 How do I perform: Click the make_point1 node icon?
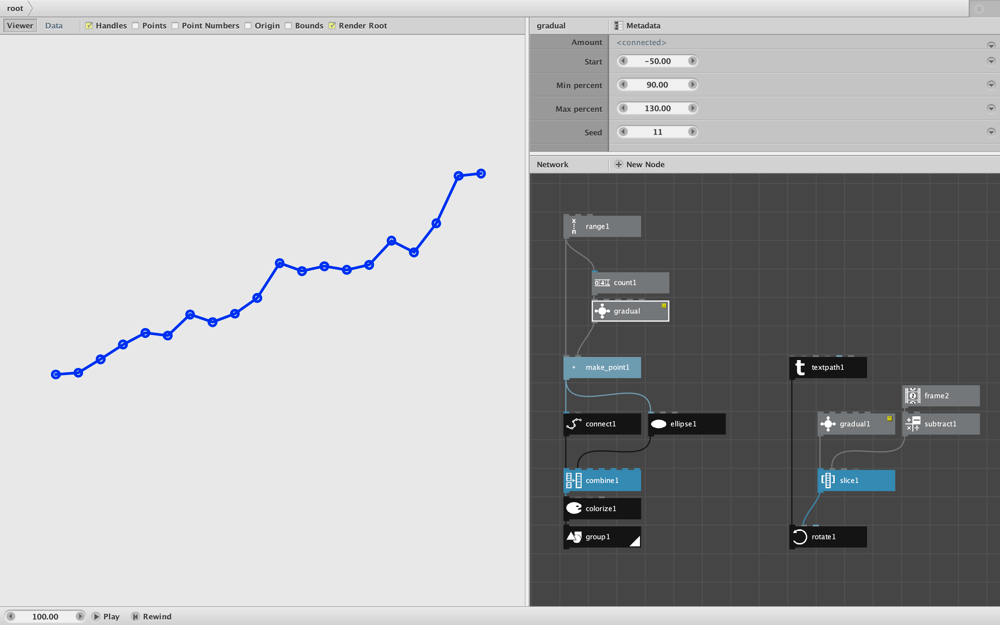(x=574, y=367)
